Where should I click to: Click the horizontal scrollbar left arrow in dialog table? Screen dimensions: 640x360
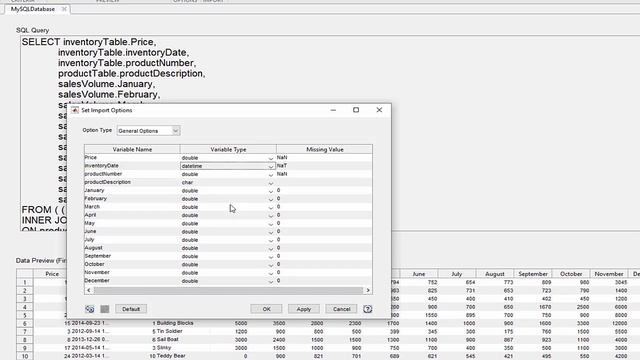89,290
